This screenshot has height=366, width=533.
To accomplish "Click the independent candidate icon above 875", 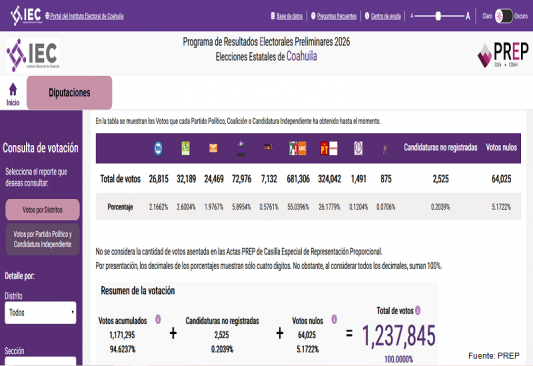I will [385, 150].
